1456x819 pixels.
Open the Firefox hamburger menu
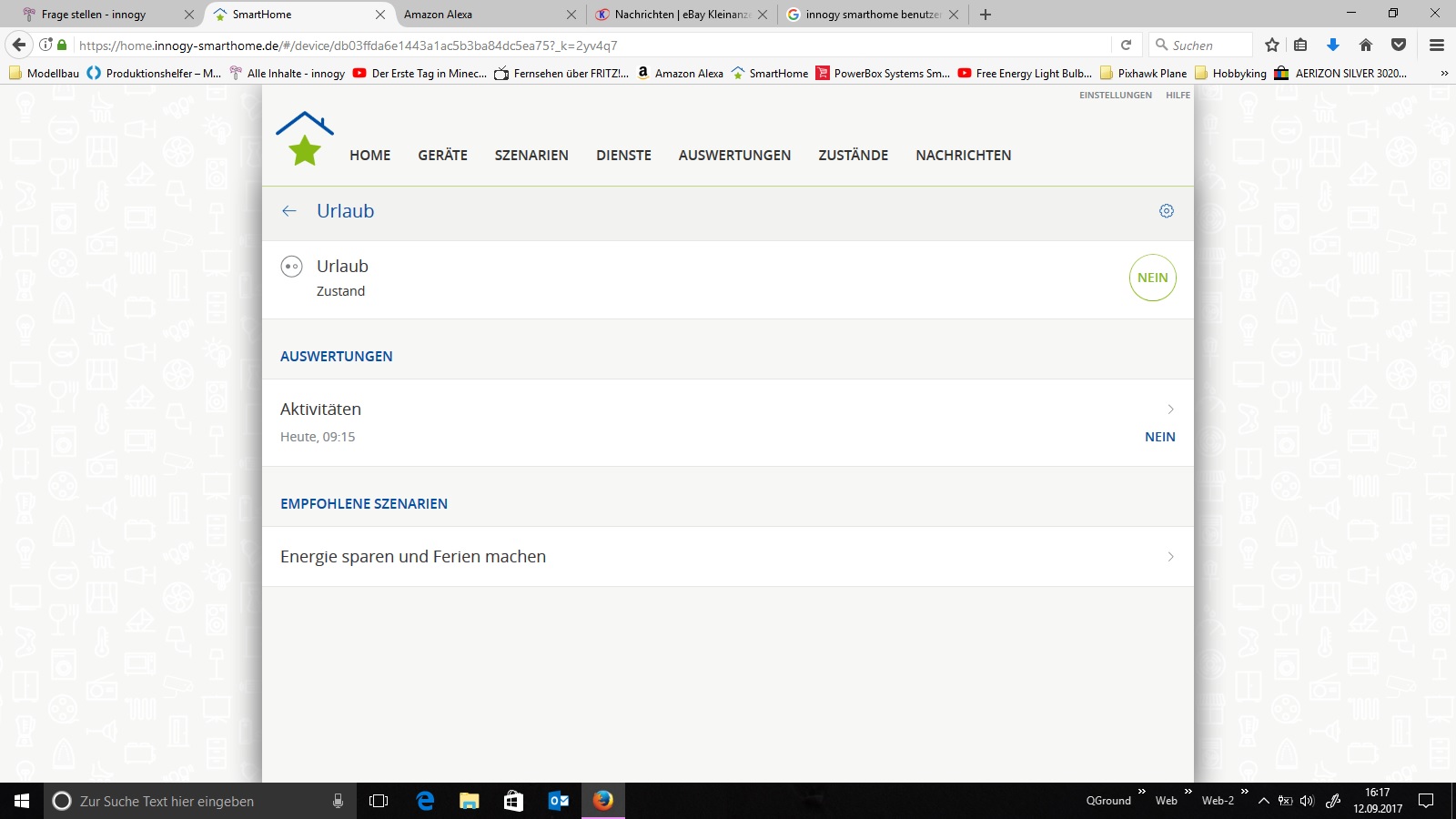[x=1437, y=45]
